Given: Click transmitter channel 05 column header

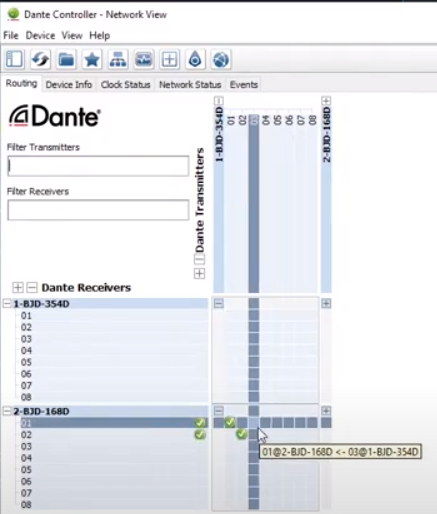Looking at the screenshot, I should click(x=277, y=120).
